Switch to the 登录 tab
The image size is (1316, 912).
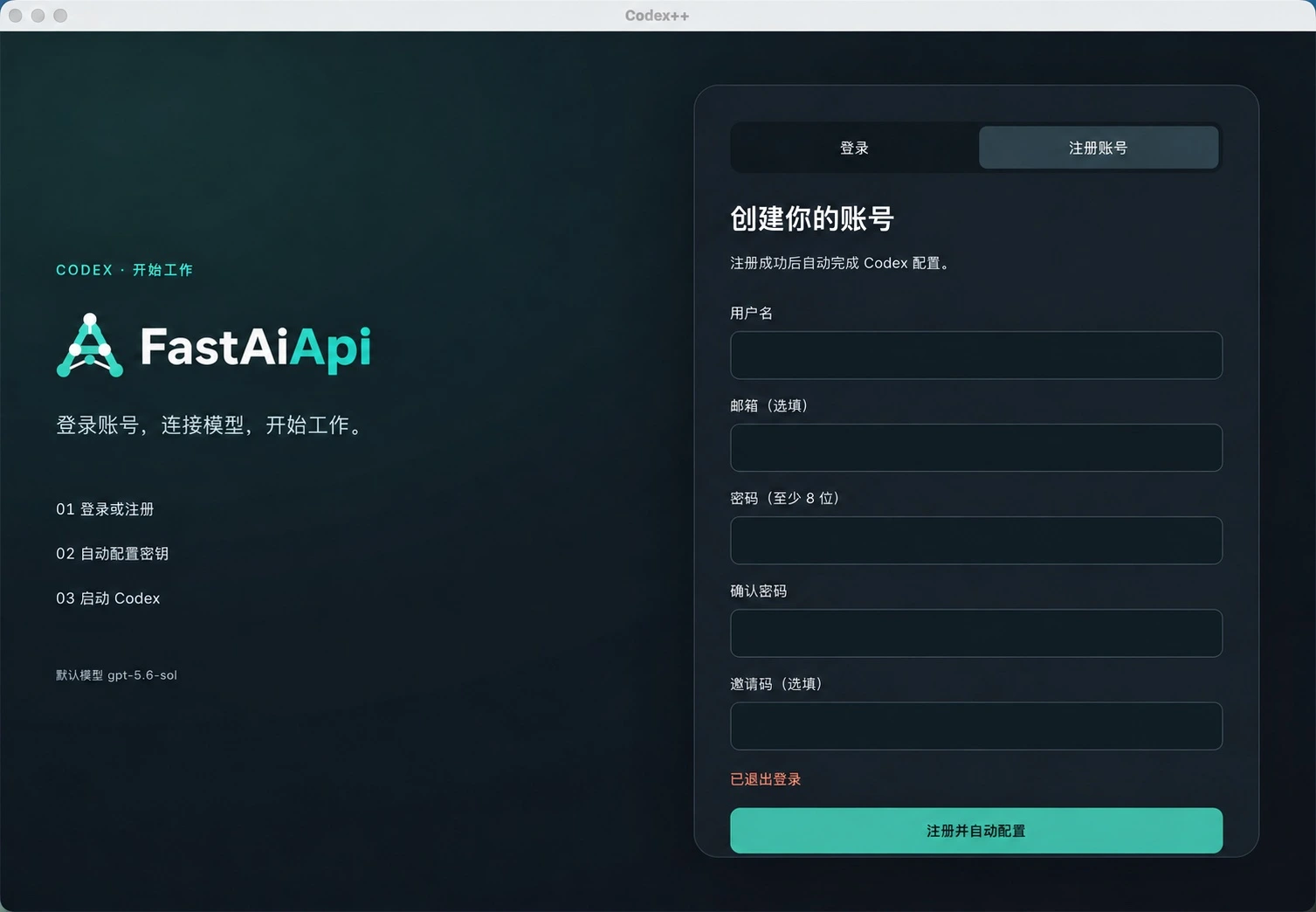click(x=854, y=148)
